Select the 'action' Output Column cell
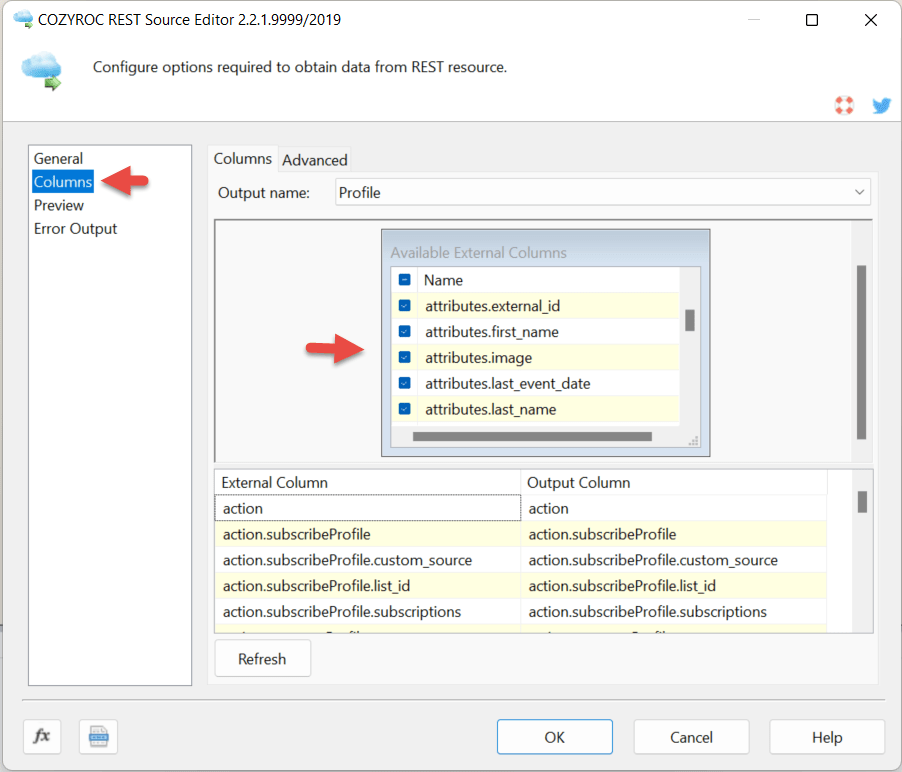The image size is (902, 772). 674,508
